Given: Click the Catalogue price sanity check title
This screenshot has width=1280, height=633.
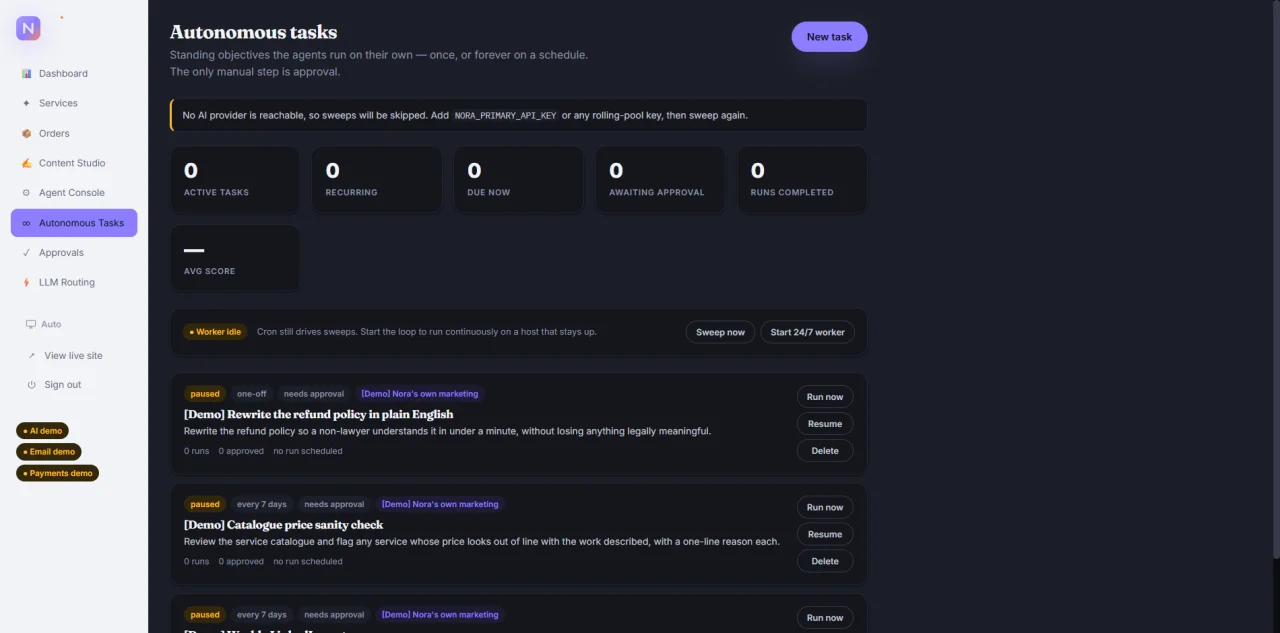Looking at the screenshot, I should [x=283, y=524].
